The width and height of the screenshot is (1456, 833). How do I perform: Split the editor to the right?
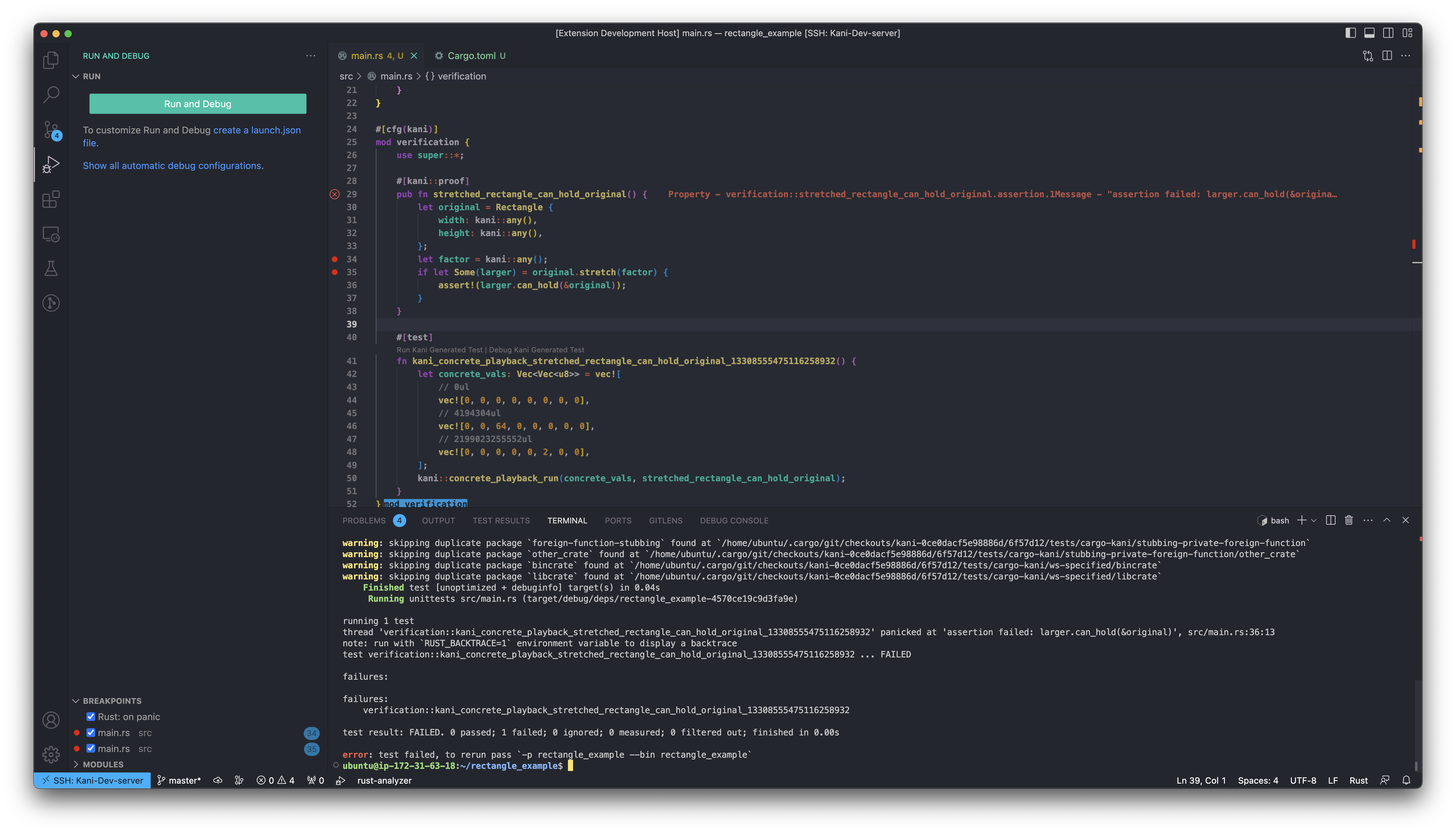(1387, 55)
